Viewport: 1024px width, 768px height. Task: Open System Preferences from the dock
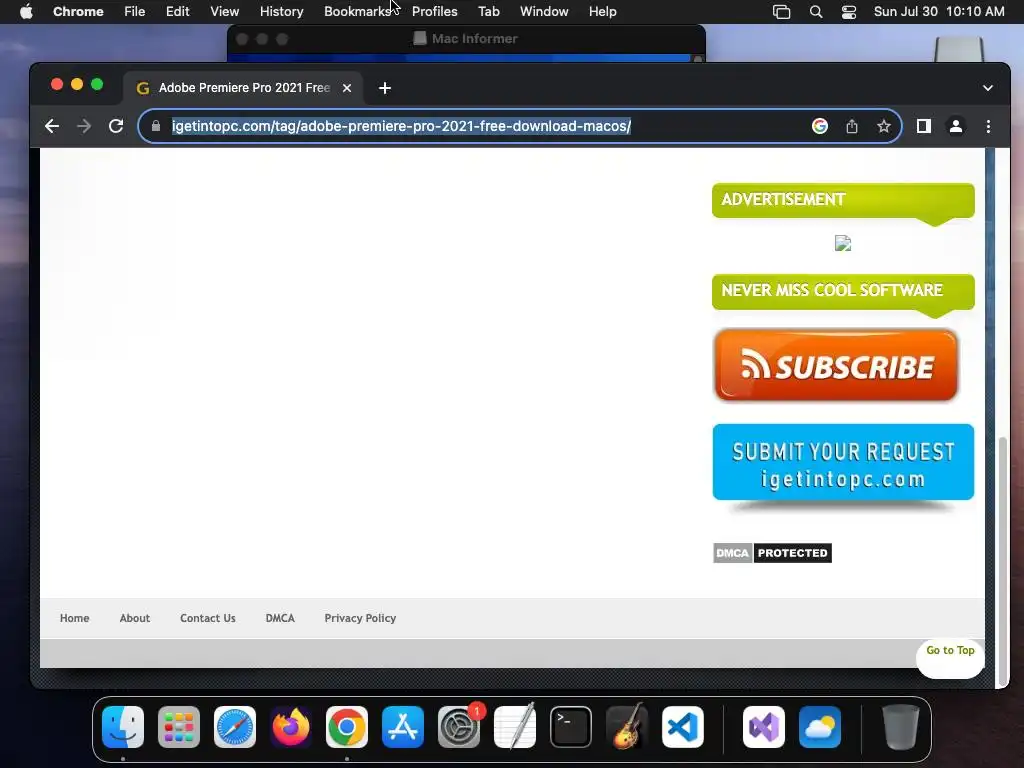coord(458,727)
